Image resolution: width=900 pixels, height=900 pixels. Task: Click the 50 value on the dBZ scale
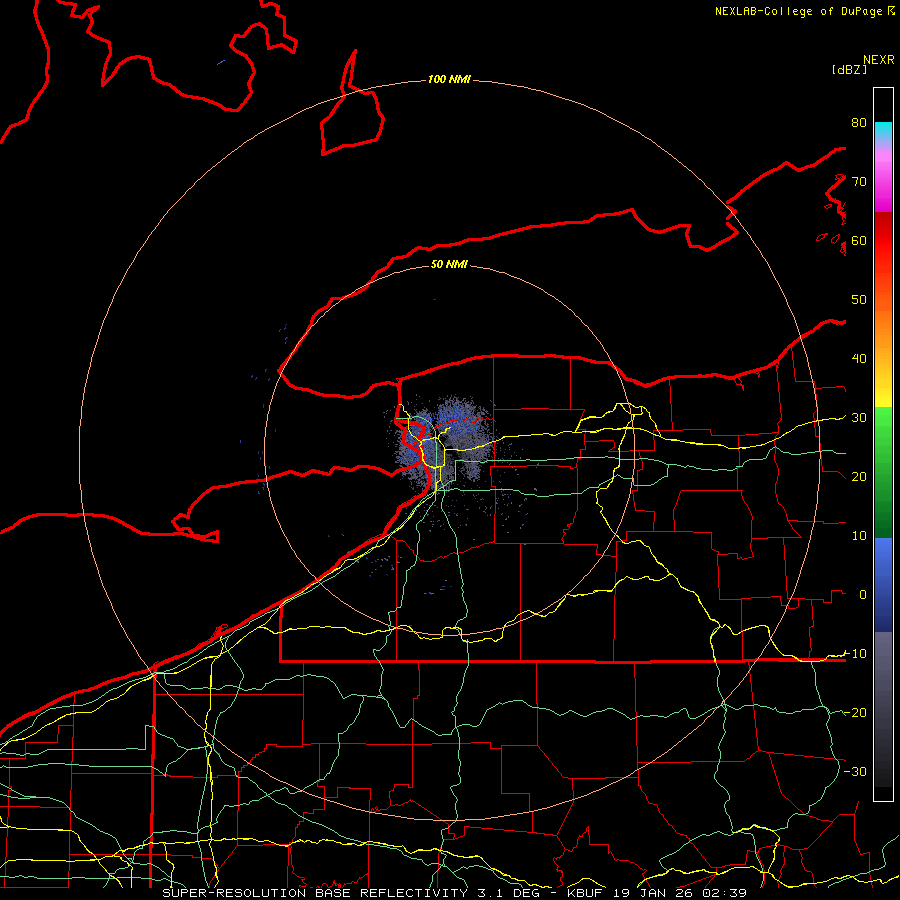(x=859, y=300)
